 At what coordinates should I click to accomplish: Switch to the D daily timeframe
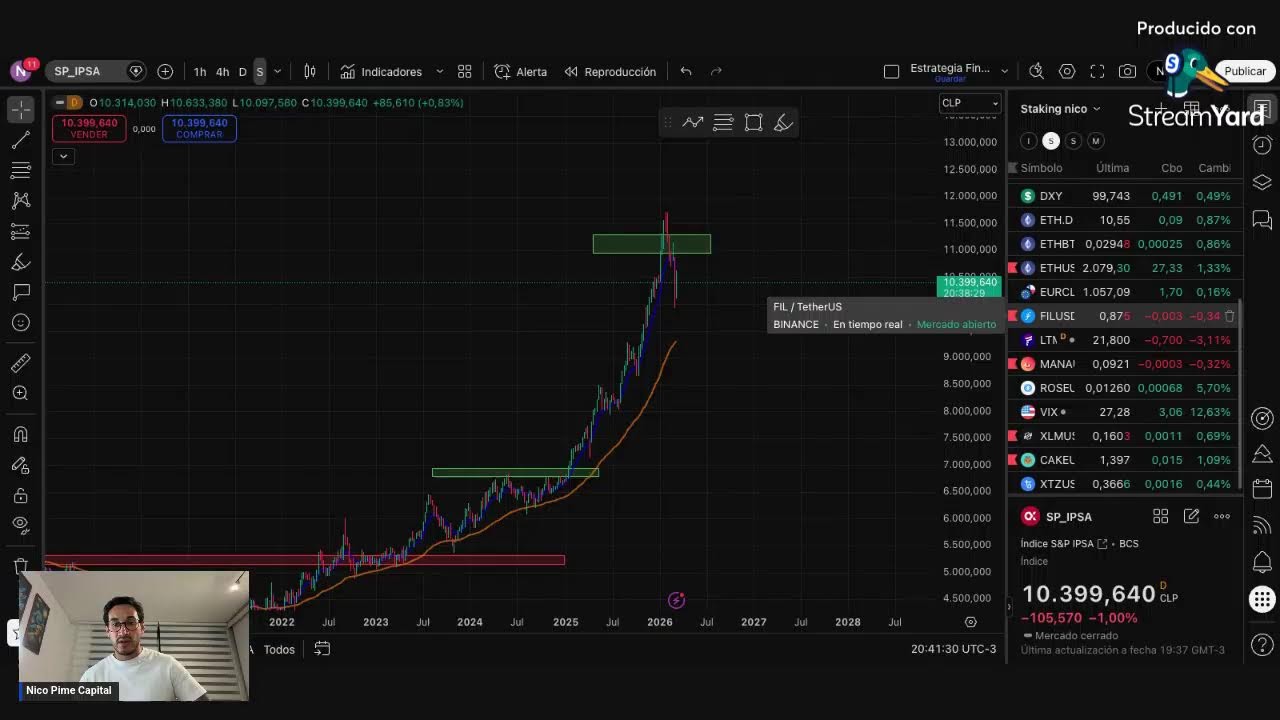pos(242,72)
